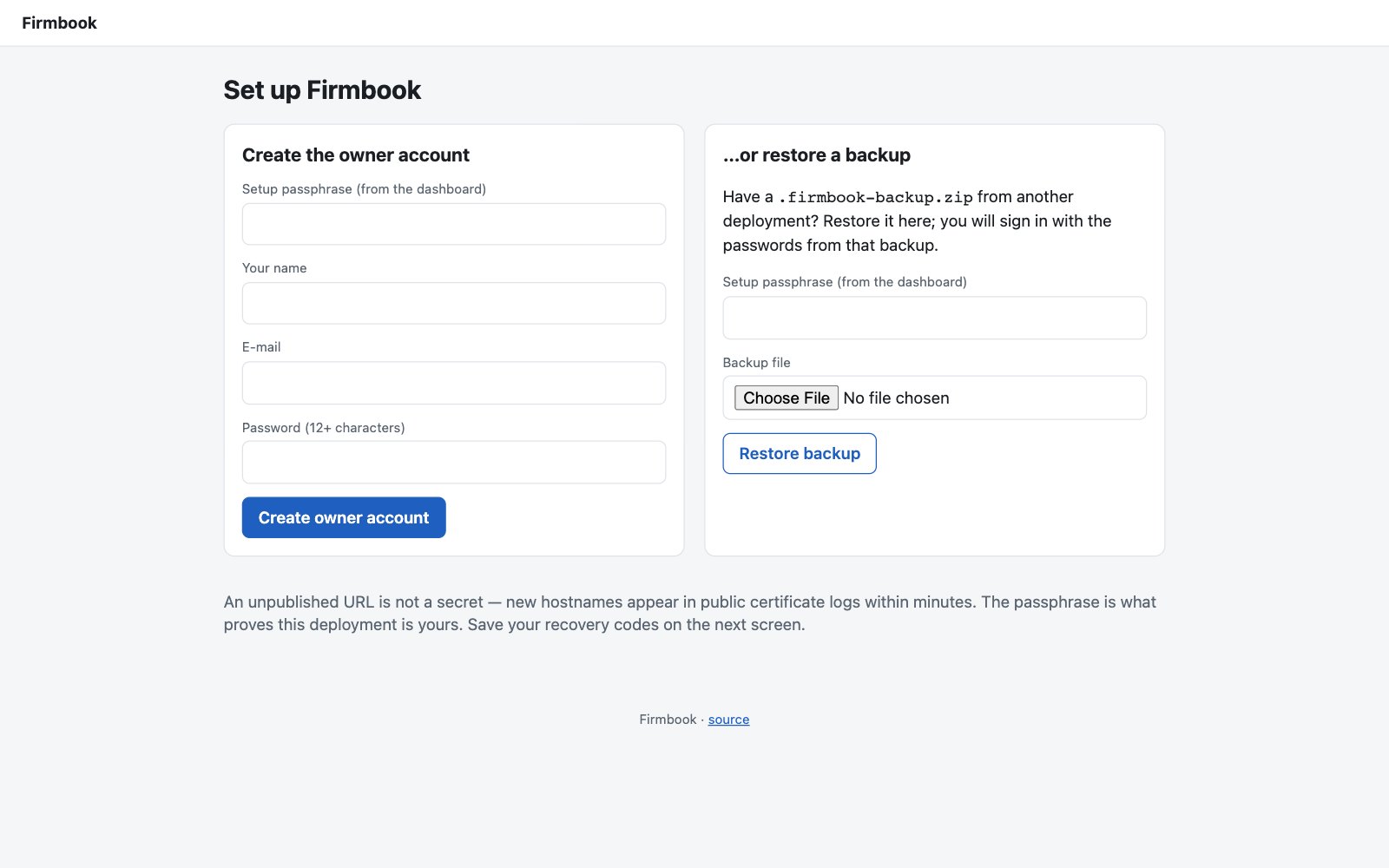This screenshot has height=868, width=1389.
Task: Open the Choose File picker
Action: [787, 398]
